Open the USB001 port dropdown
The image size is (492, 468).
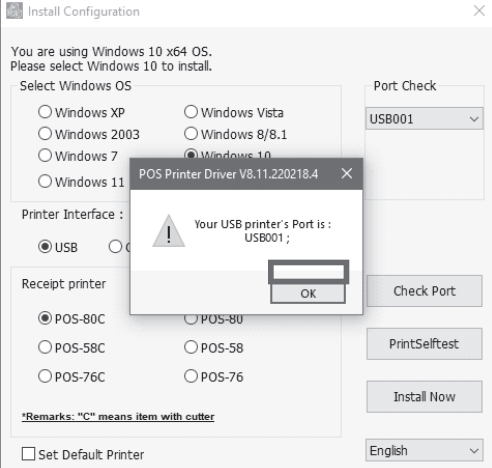pos(424,119)
